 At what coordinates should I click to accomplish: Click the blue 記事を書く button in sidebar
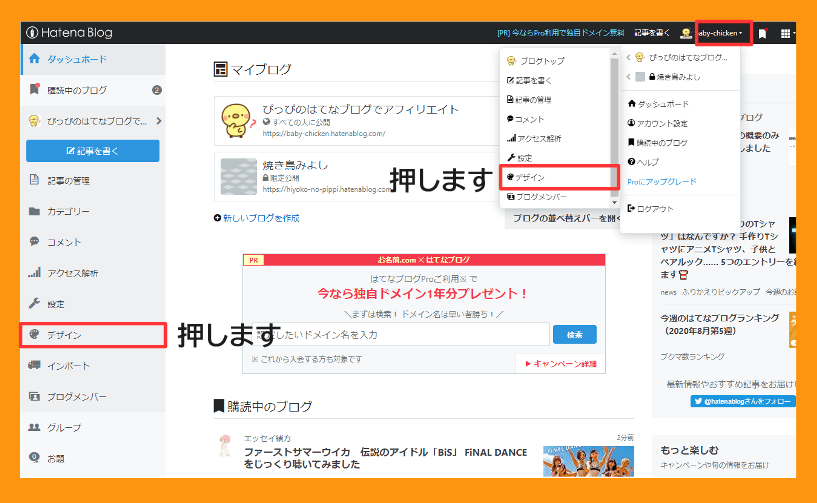(x=93, y=151)
